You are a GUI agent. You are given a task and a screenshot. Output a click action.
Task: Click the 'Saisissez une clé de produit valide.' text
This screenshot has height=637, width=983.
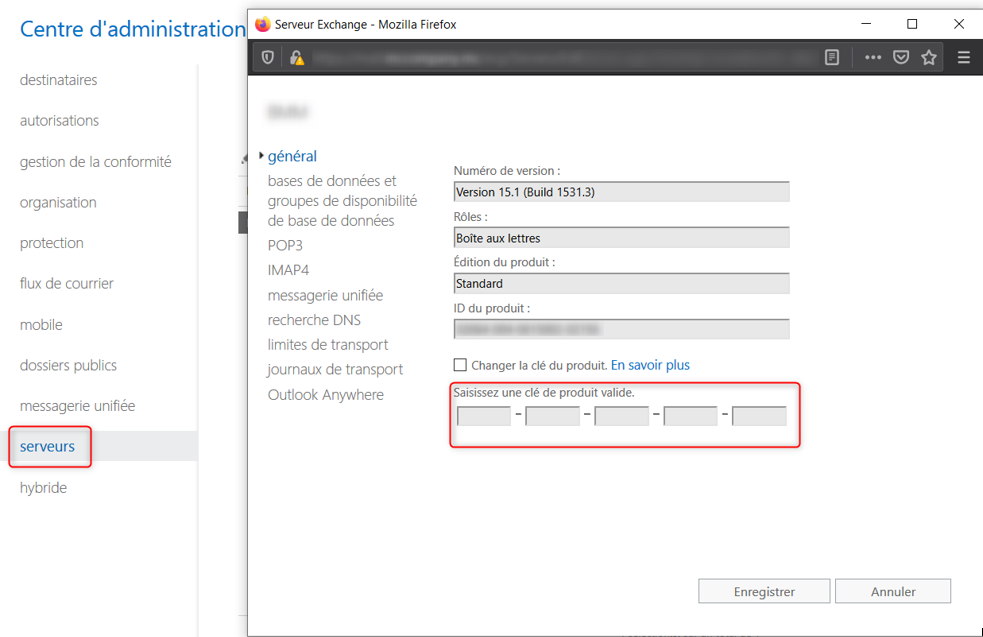[x=544, y=392]
